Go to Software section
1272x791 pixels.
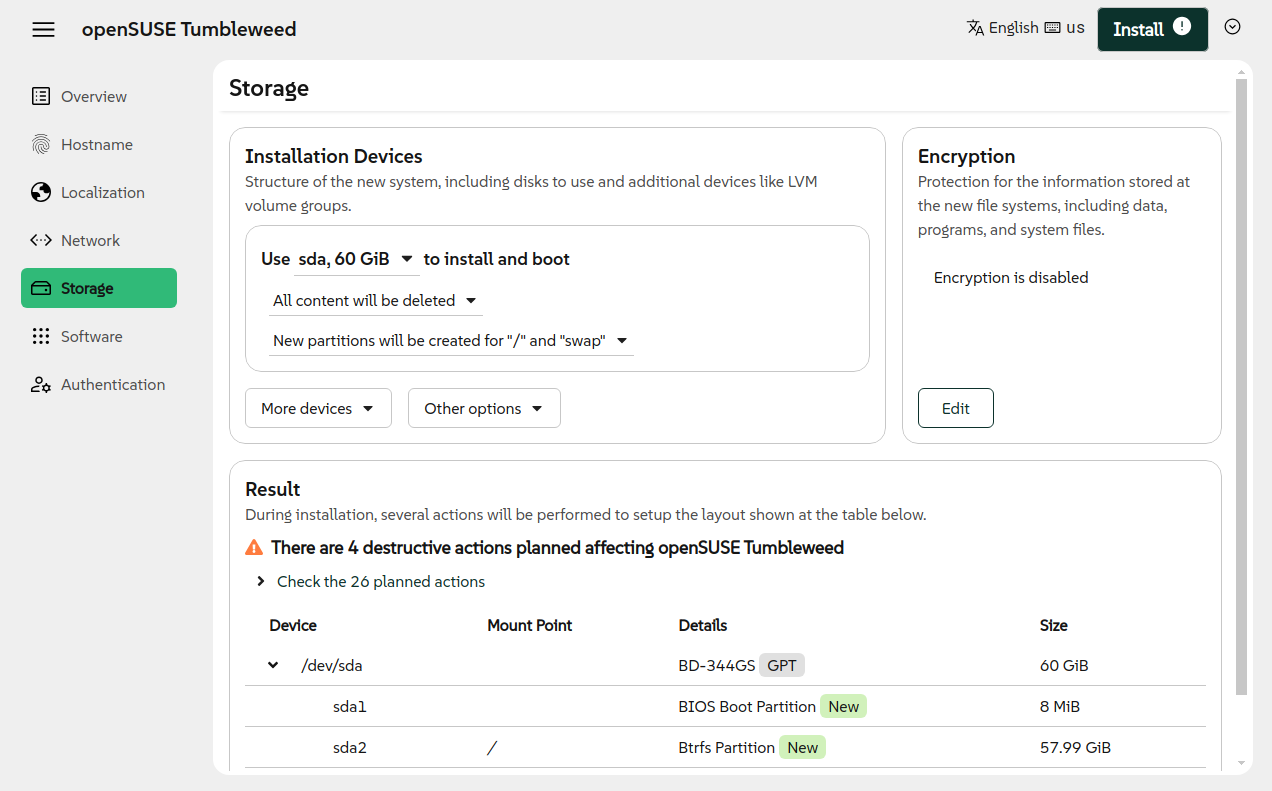point(99,336)
